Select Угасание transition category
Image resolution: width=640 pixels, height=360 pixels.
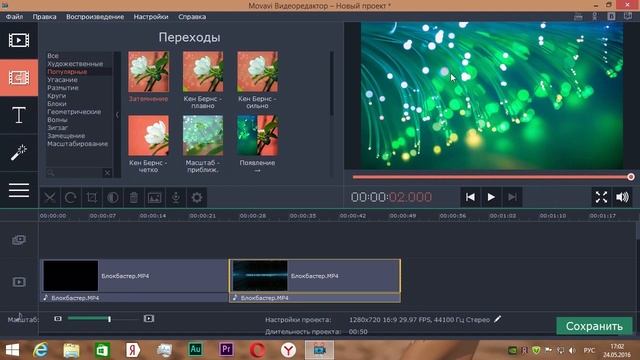(x=62, y=80)
